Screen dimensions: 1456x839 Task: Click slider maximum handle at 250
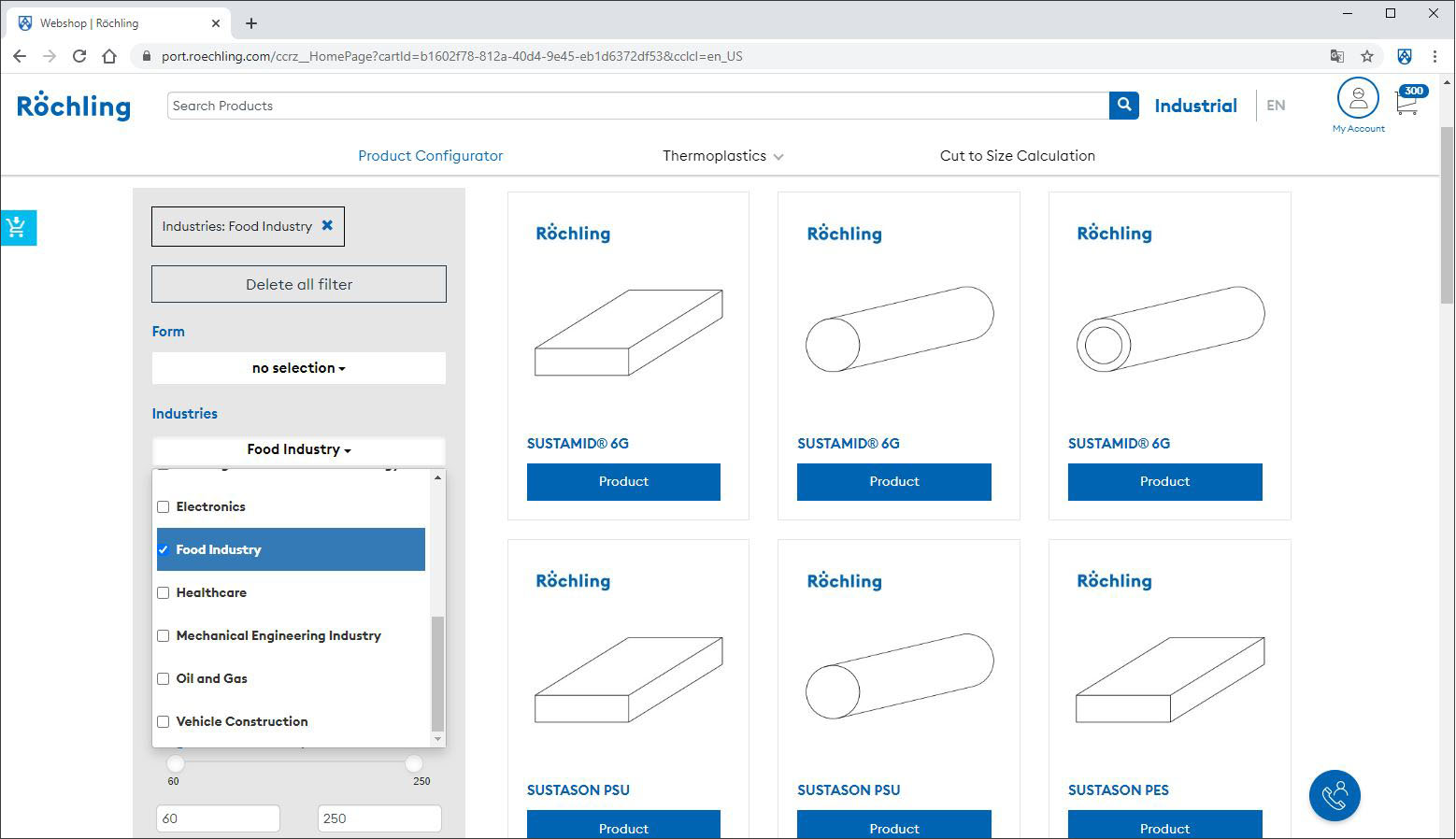coord(413,763)
